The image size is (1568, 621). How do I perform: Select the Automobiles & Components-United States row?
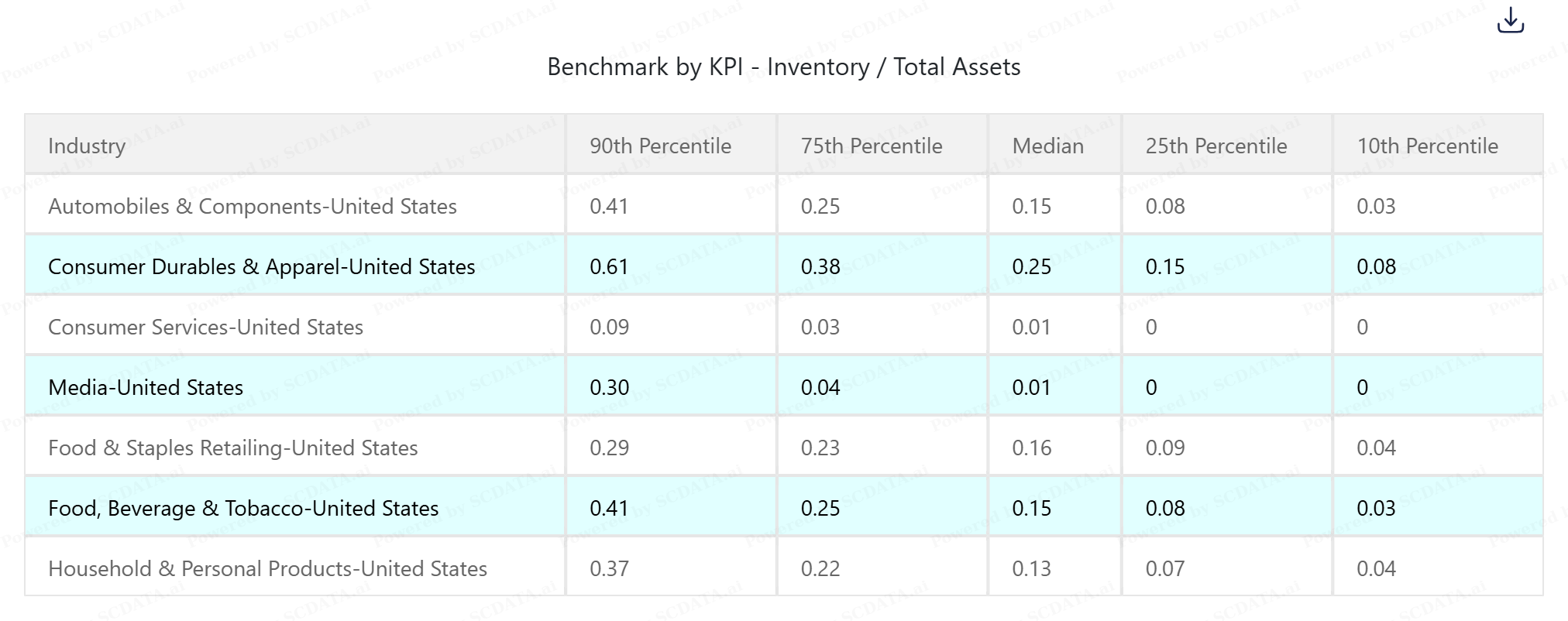click(x=253, y=206)
